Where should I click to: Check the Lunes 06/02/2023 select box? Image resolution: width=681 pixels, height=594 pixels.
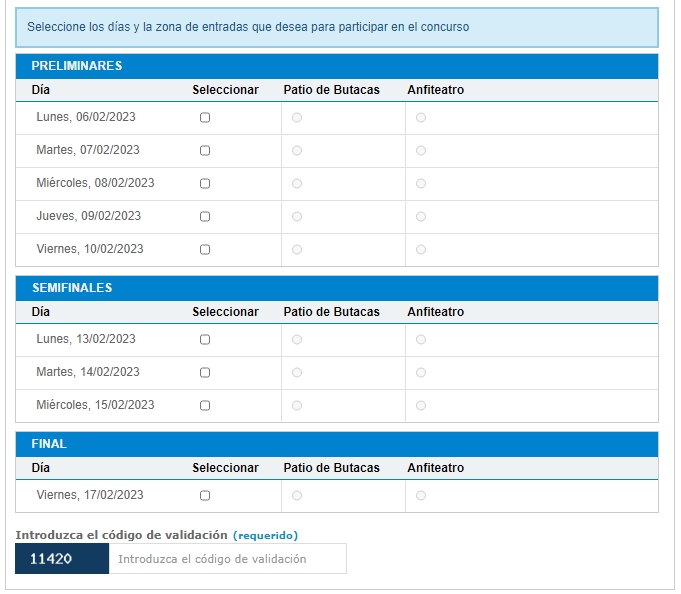pyautogui.click(x=205, y=118)
